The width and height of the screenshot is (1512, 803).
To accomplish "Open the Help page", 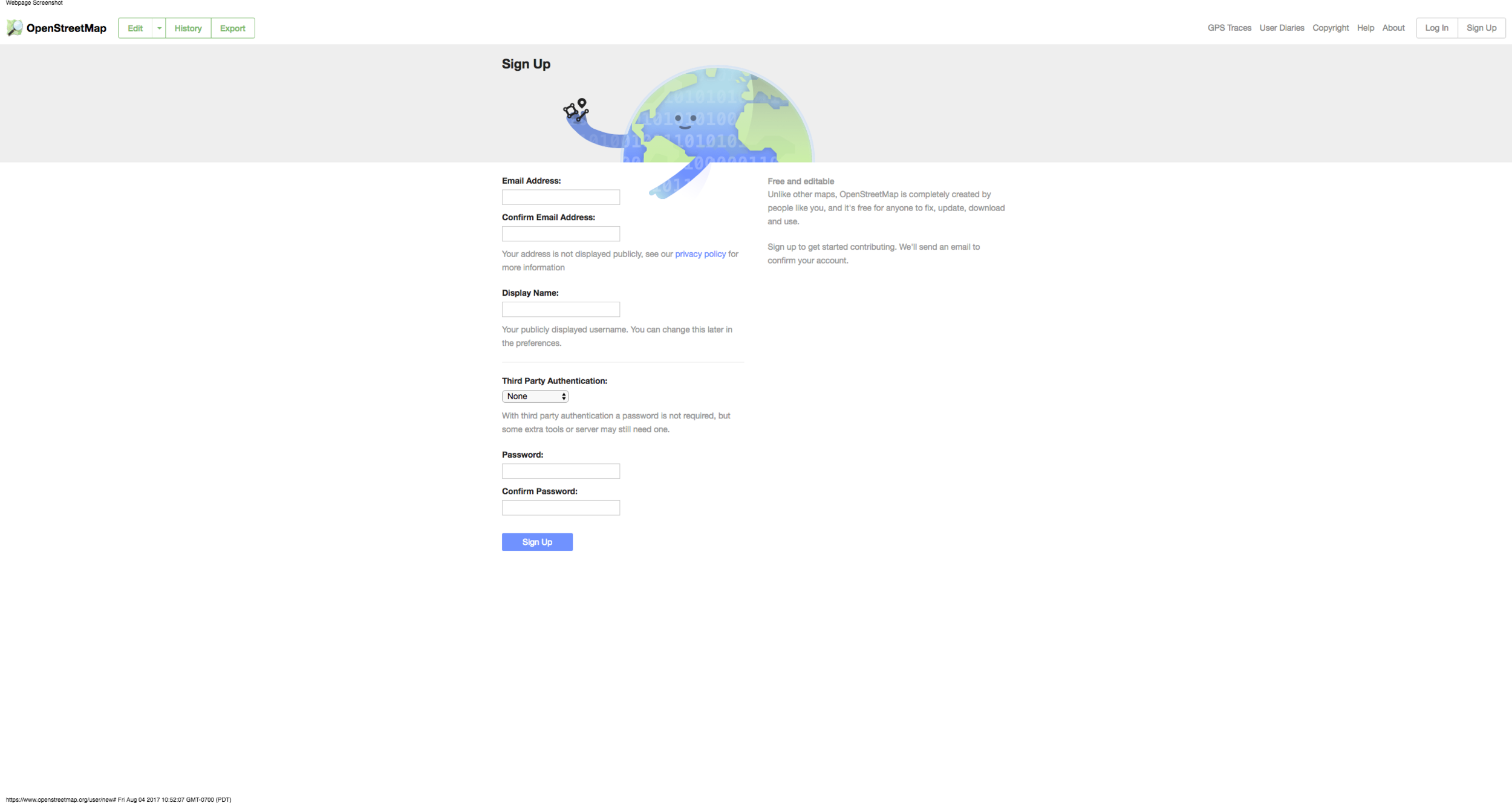I will click(x=1365, y=28).
